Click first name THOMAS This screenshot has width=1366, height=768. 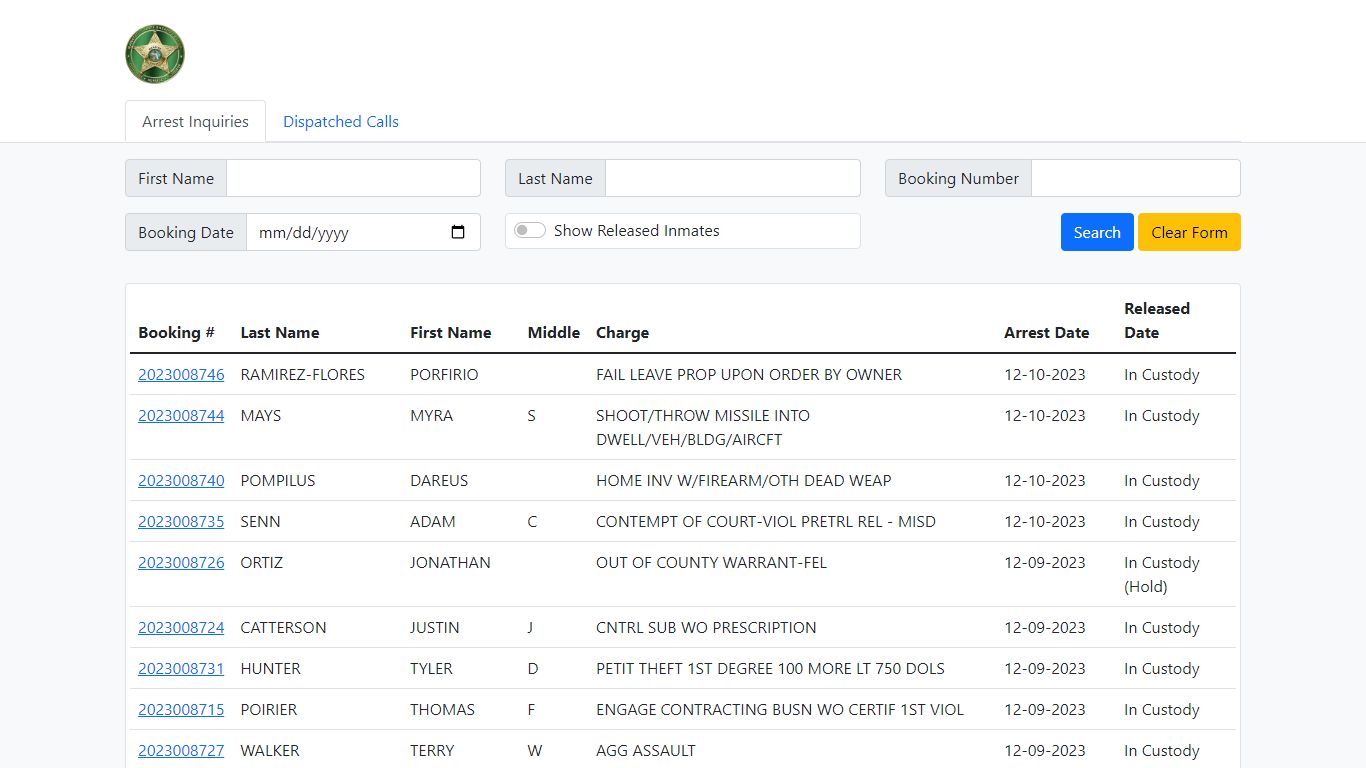442,710
